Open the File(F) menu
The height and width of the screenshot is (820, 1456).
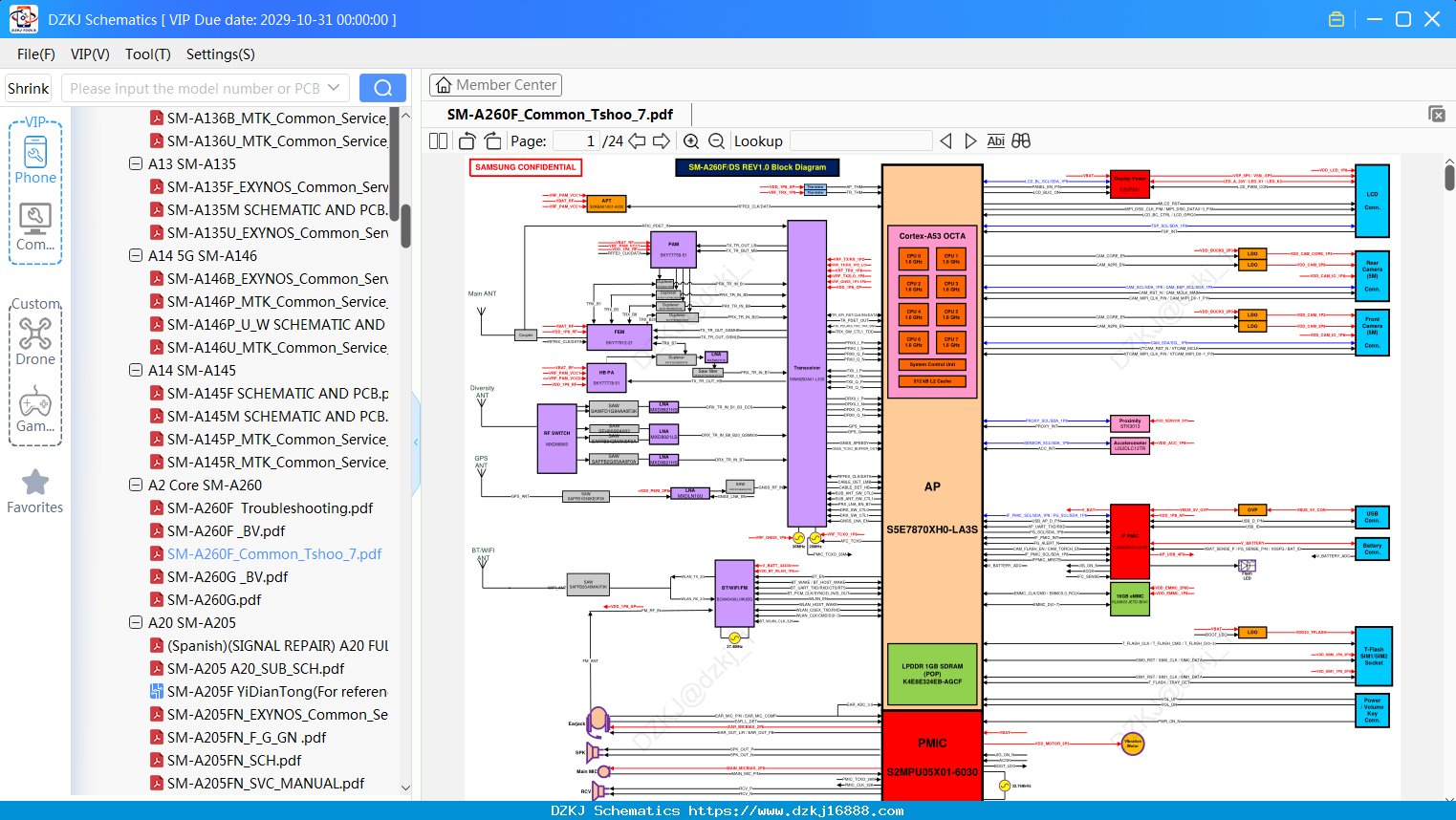(36, 54)
